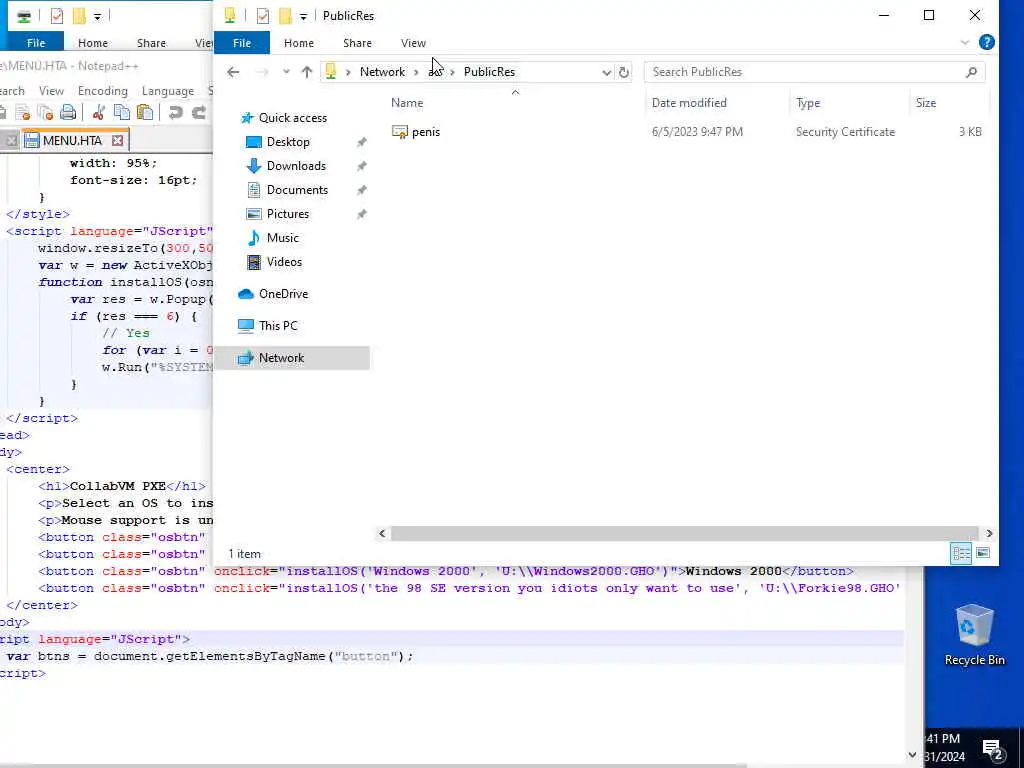This screenshot has height=768, width=1024.
Task: Click the network folder icon in PublicRes title bar
Action: (x=230, y=16)
